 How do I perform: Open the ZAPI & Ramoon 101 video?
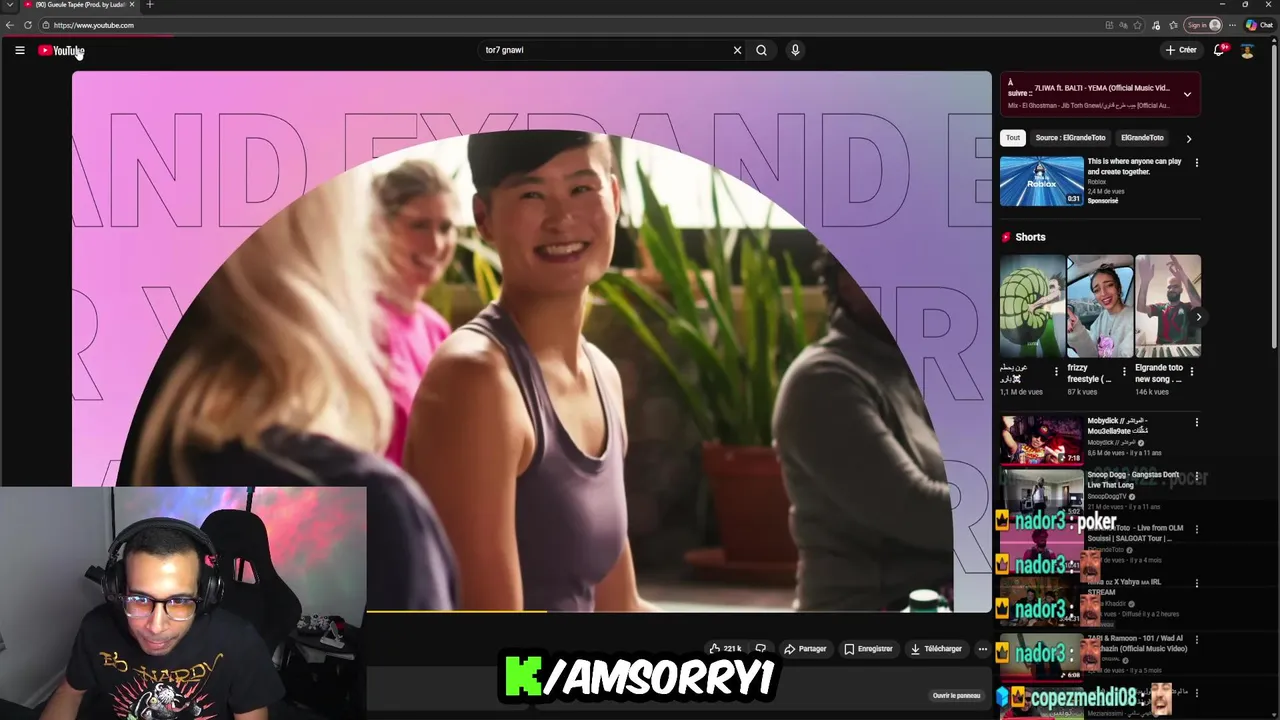click(x=1136, y=643)
